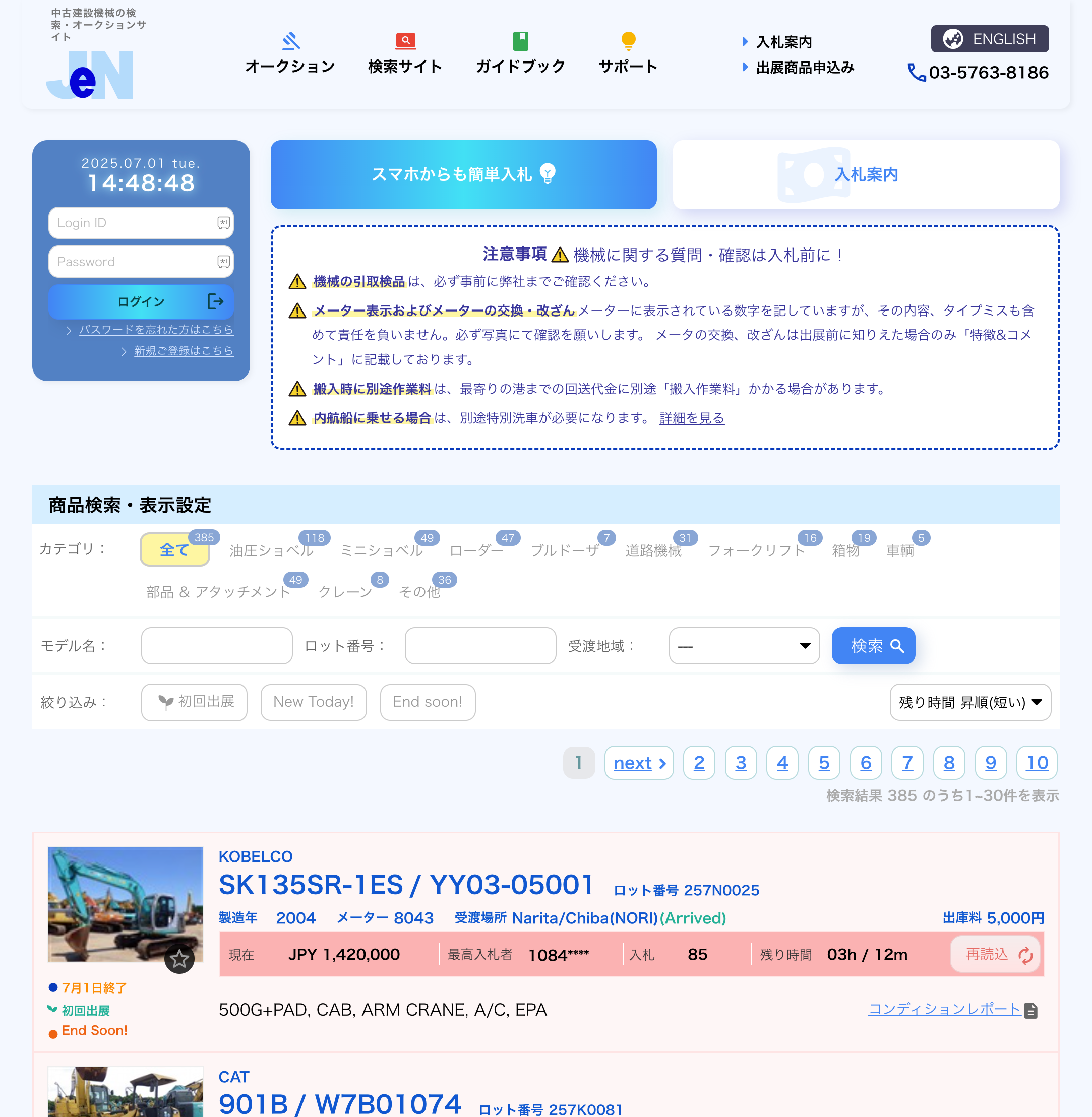Click the Password field autofill icon
The image size is (1092, 1117).
(224, 262)
